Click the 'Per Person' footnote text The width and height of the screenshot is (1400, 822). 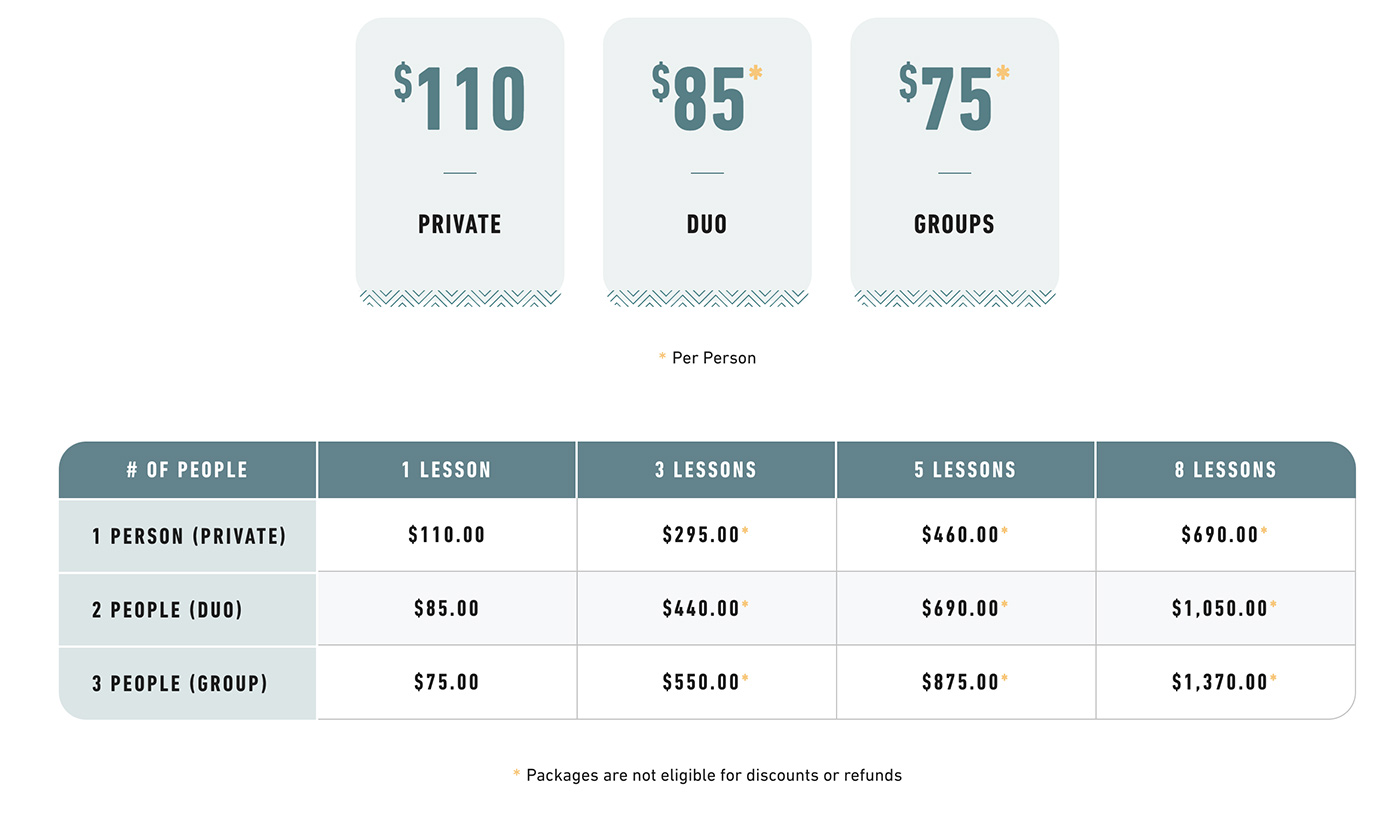point(713,358)
